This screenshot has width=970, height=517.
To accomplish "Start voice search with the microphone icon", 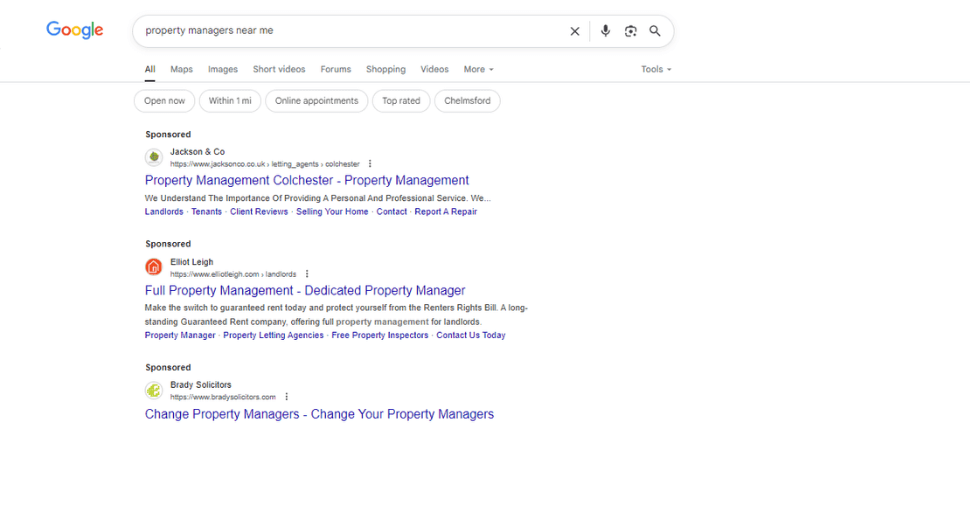I will pyautogui.click(x=605, y=31).
